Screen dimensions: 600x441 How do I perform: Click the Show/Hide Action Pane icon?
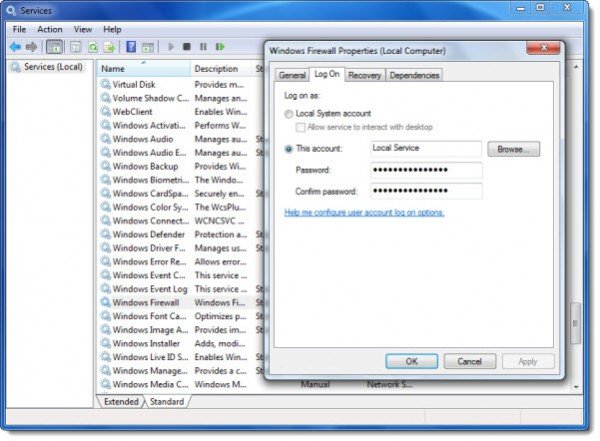[x=148, y=47]
